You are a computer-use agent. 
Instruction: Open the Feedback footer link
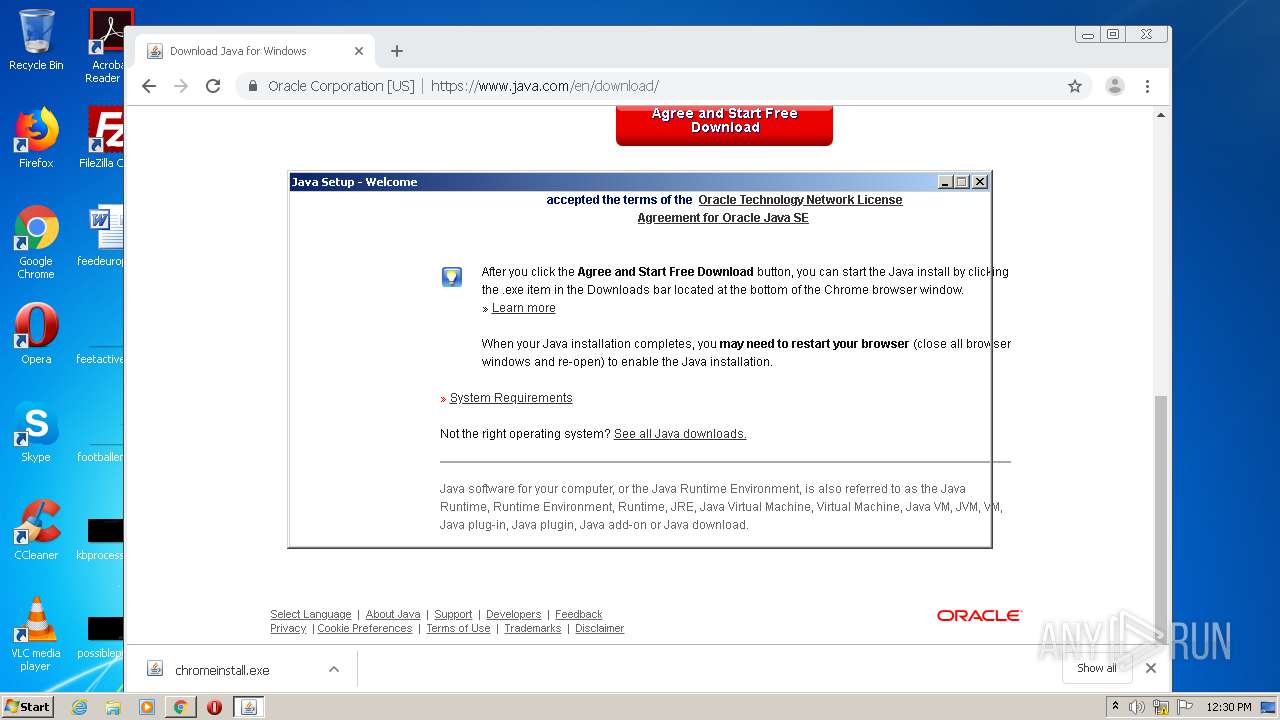(x=578, y=614)
